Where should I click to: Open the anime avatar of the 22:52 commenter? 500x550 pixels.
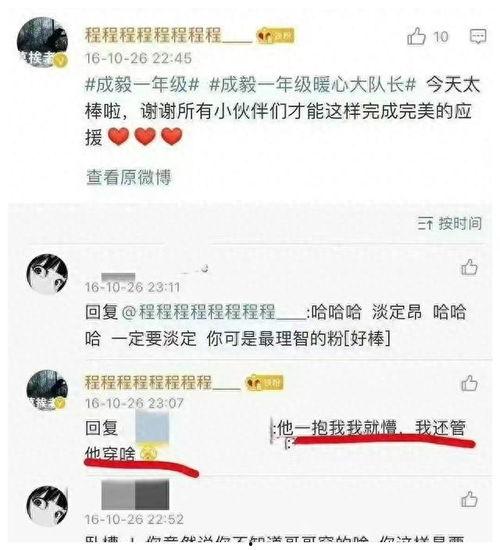coord(47,506)
